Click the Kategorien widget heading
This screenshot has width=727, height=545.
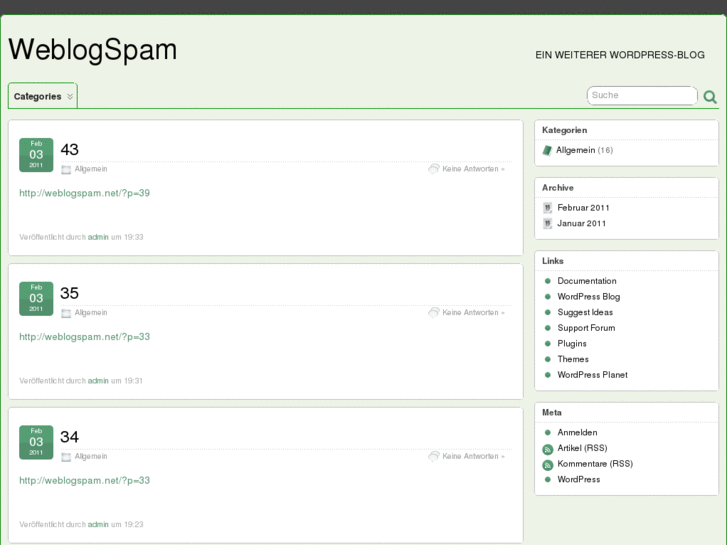point(564,131)
